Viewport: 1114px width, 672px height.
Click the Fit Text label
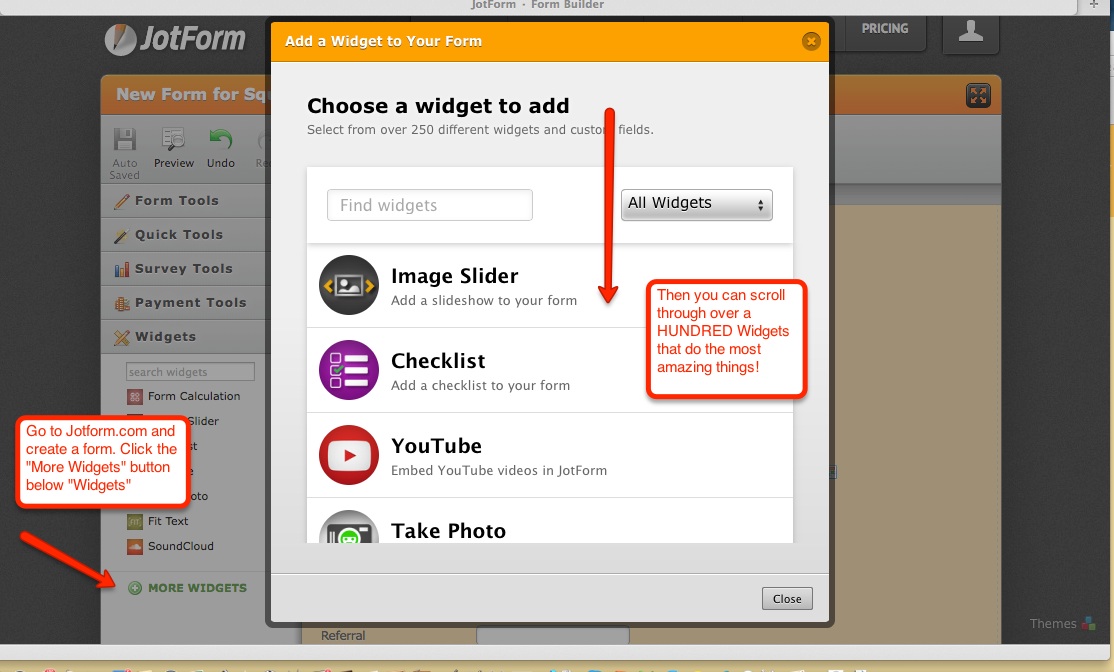tap(168, 521)
